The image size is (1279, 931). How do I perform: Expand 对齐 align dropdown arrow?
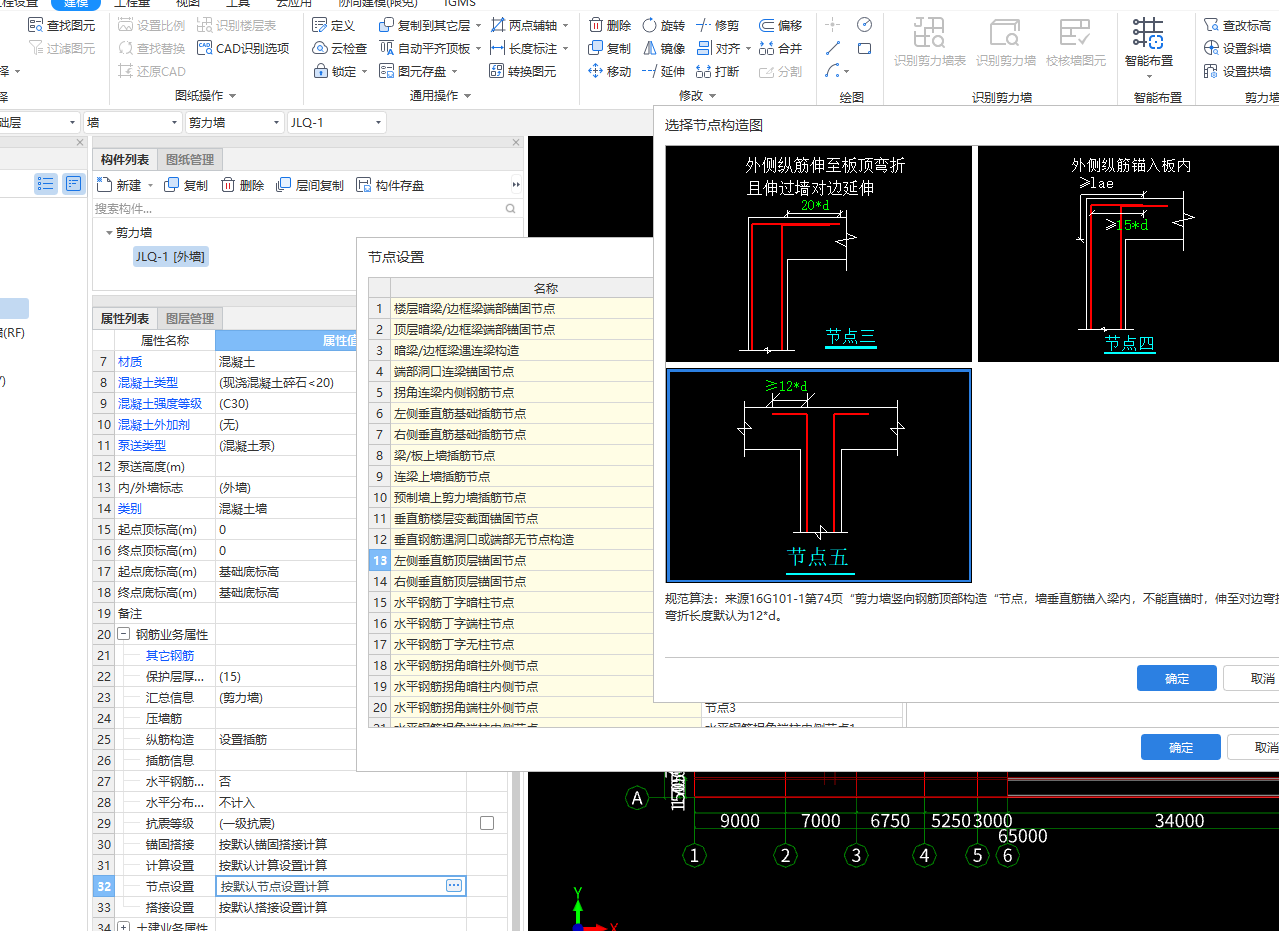point(749,48)
